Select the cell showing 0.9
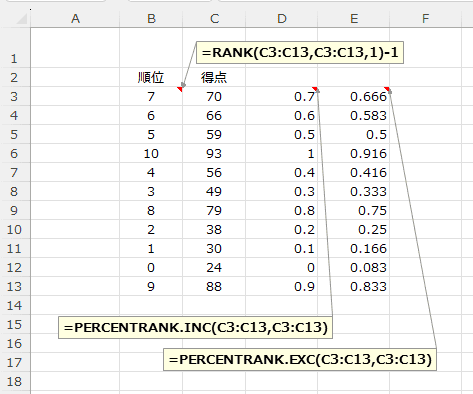This screenshot has height=394, width=473. point(282,286)
